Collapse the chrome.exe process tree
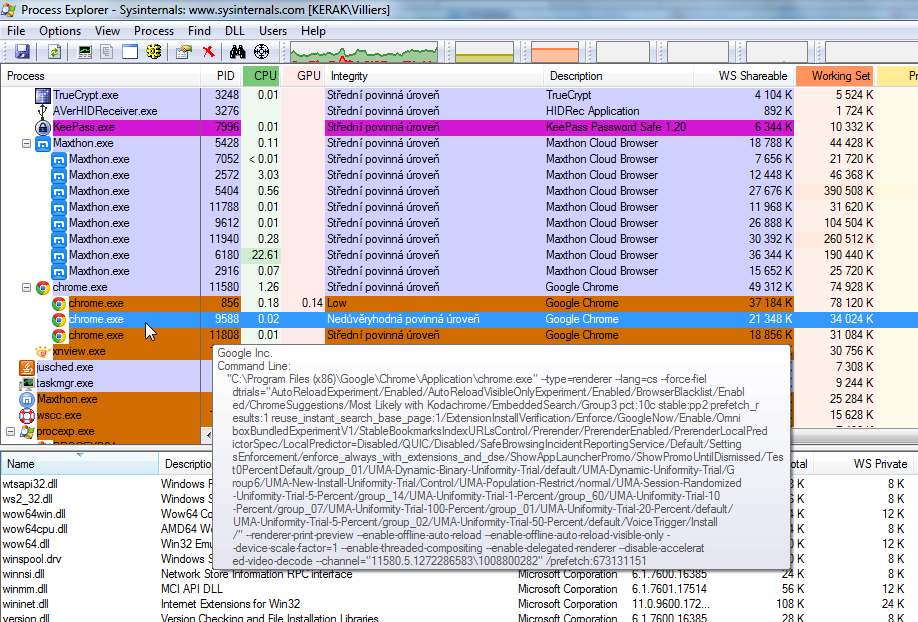The height and width of the screenshot is (622, 918). [26, 288]
